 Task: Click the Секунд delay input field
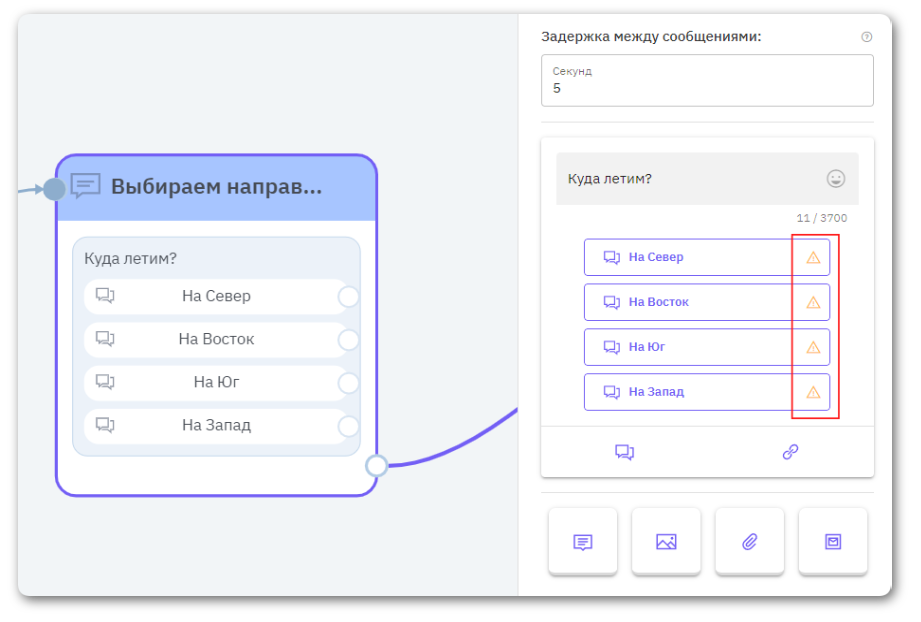pyautogui.click(x=707, y=80)
